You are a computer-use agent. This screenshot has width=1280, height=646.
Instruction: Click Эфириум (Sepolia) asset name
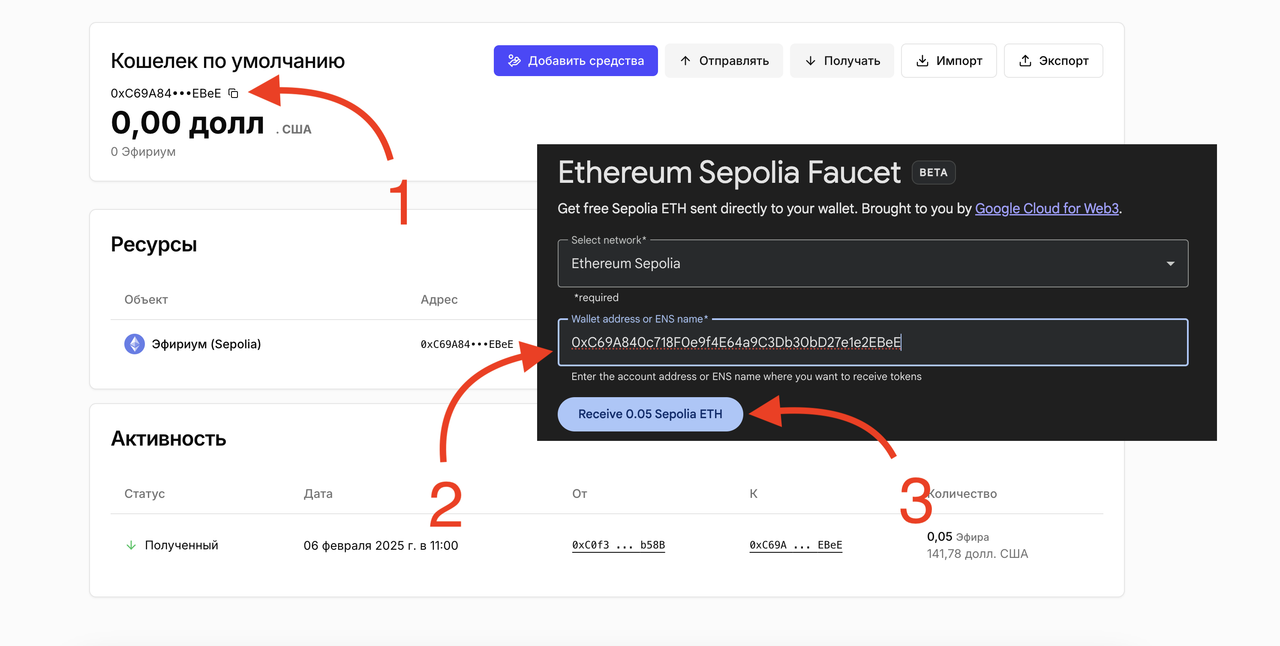coord(208,344)
